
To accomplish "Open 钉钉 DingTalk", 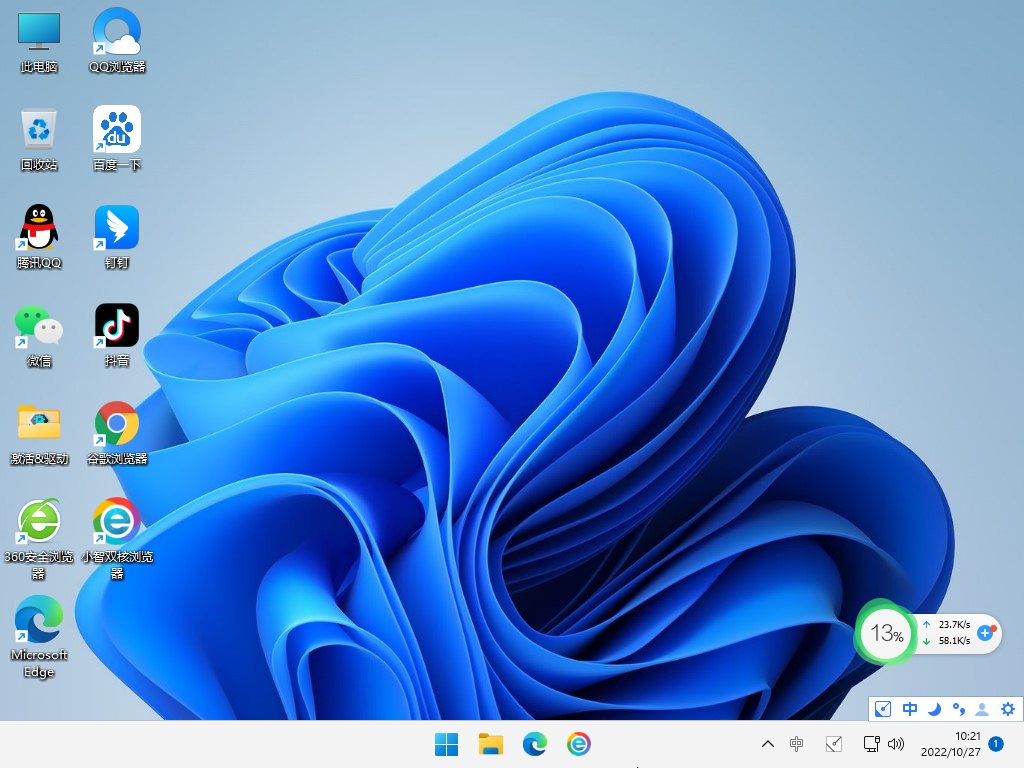I will 116,233.
